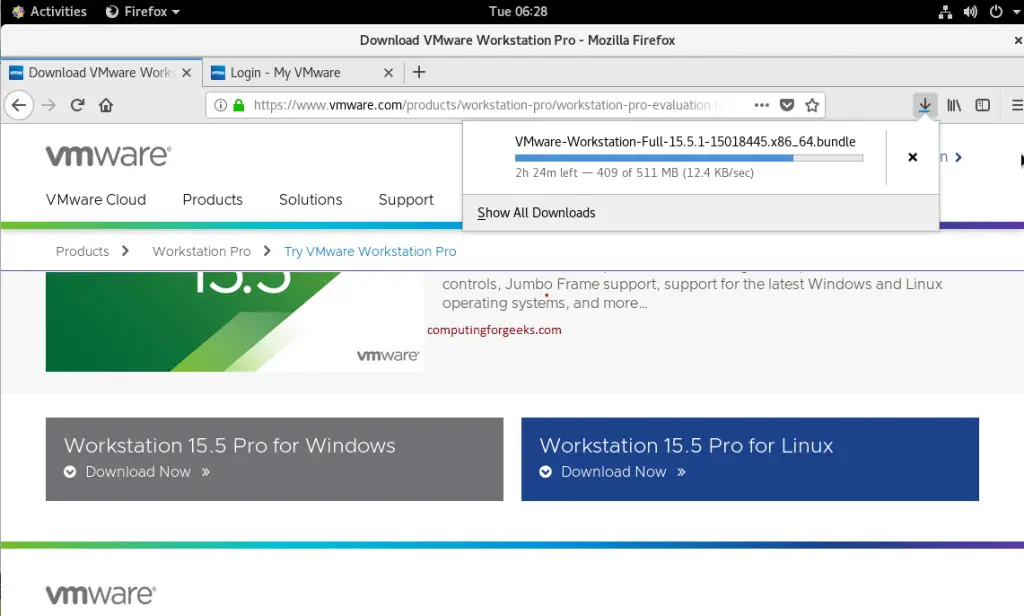Open the Solutions navigation menu
Viewport: 1024px width, 616px height.
(310, 199)
